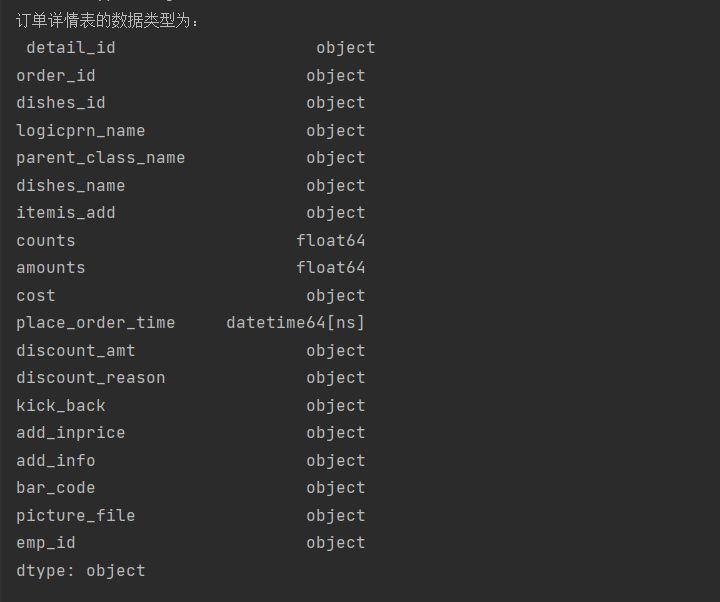
Task: Click the detail_id column name
Action: (x=71, y=48)
